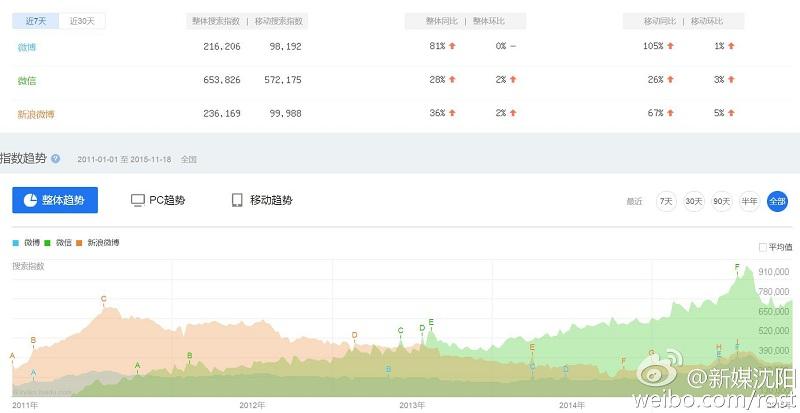Click the blue marker A on 微博 curve
This screenshot has width=800, height=413.
point(34,373)
